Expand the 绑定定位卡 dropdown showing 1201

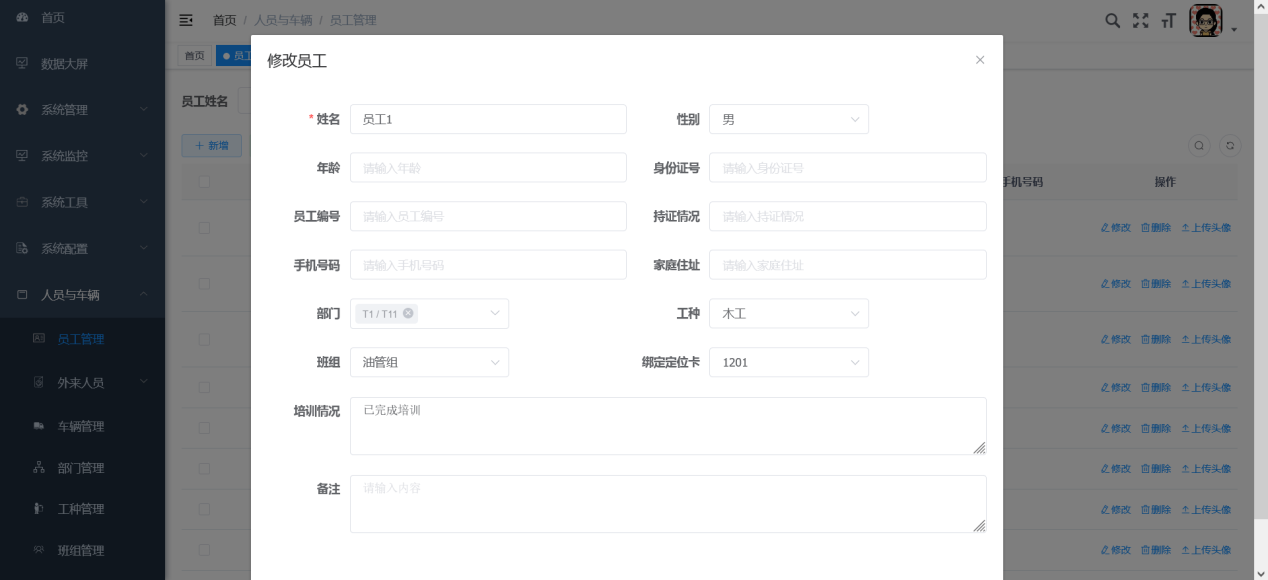(788, 363)
